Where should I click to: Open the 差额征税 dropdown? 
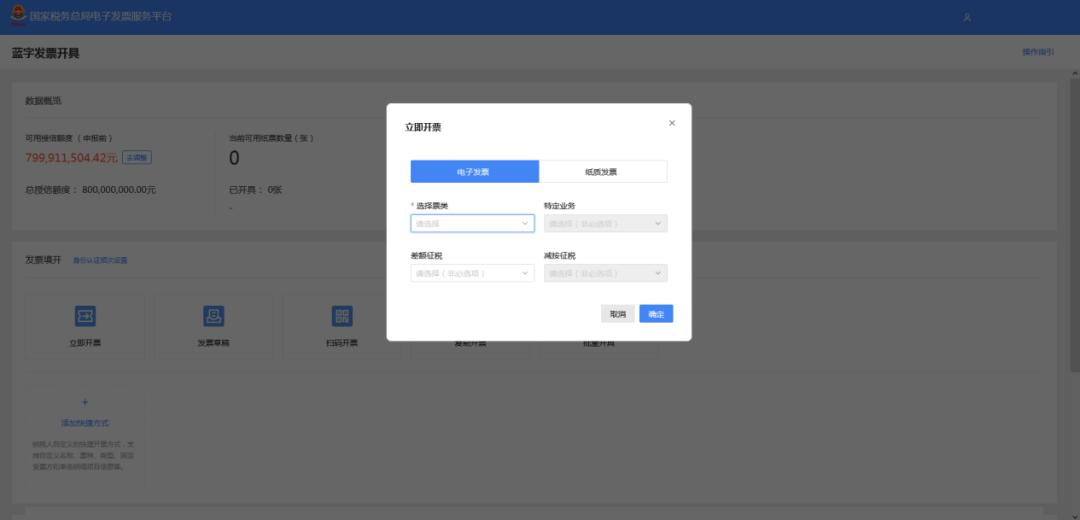[472, 273]
